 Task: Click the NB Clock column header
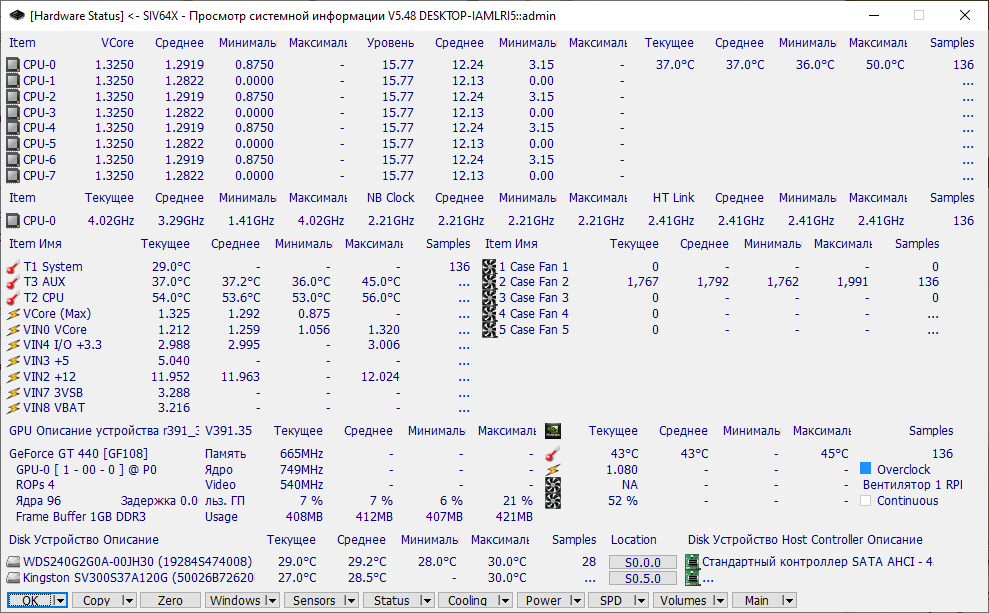[x=390, y=197]
